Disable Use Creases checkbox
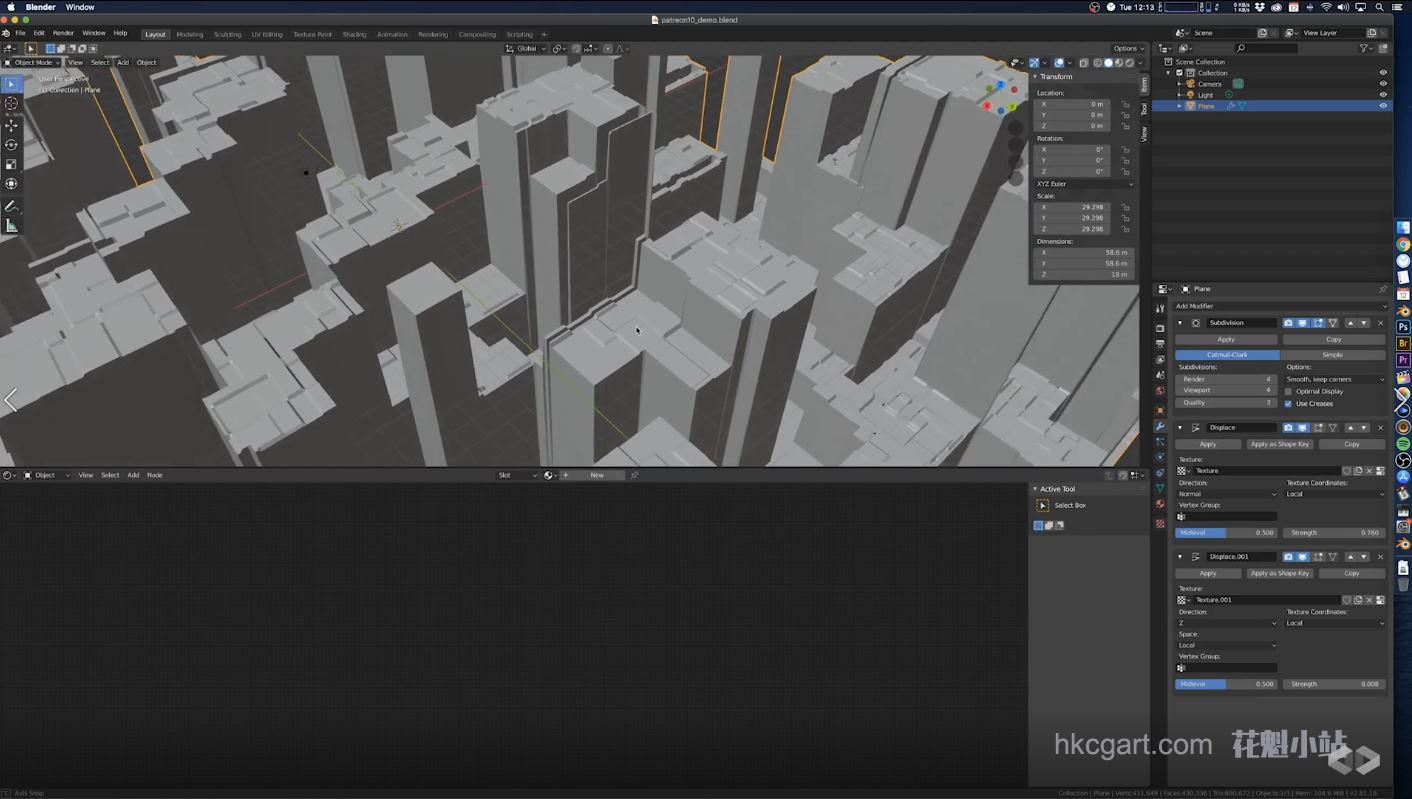This screenshot has width=1412, height=799. 1288,403
